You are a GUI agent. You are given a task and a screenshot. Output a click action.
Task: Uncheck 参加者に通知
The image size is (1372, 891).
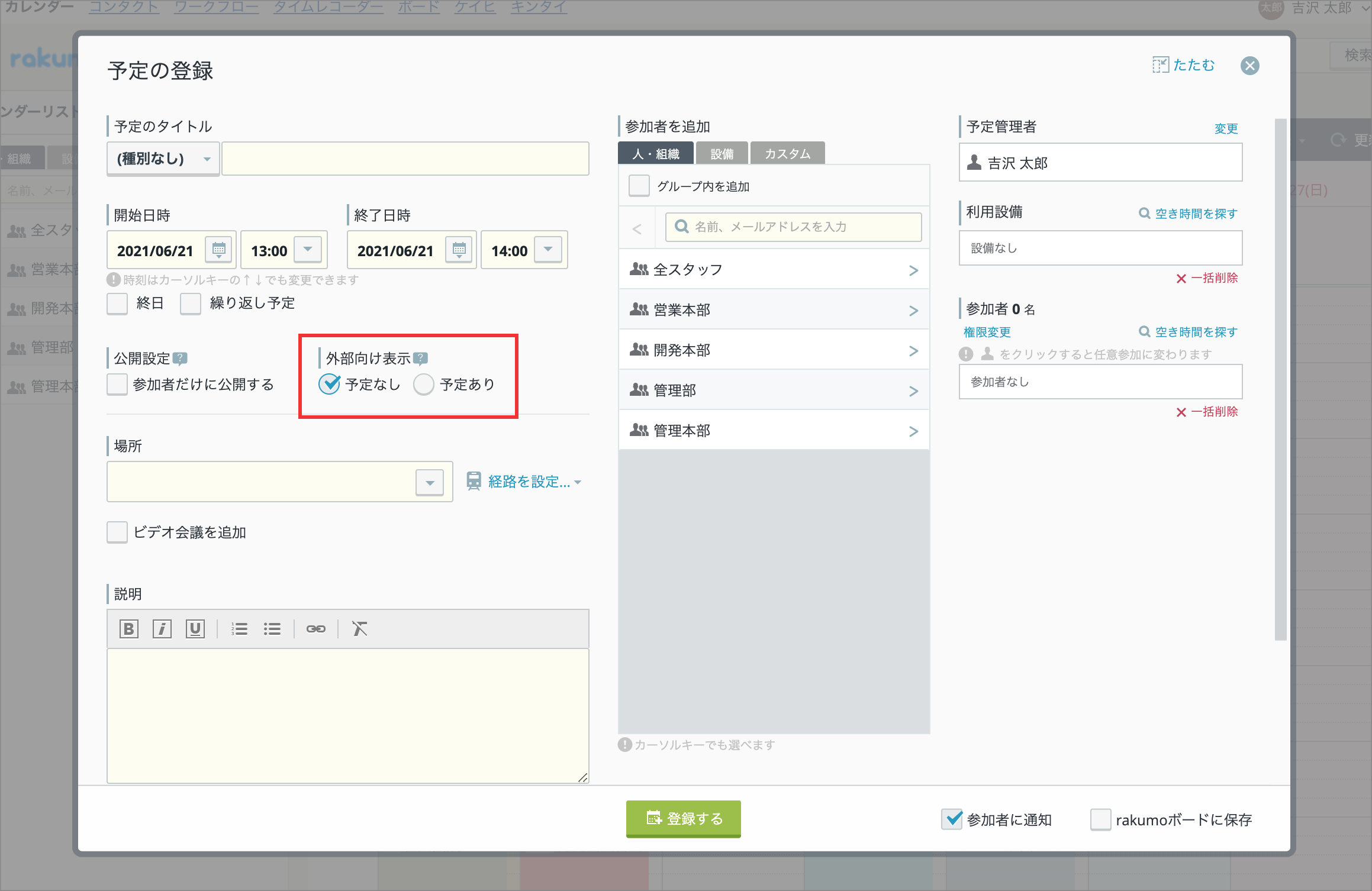[952, 819]
